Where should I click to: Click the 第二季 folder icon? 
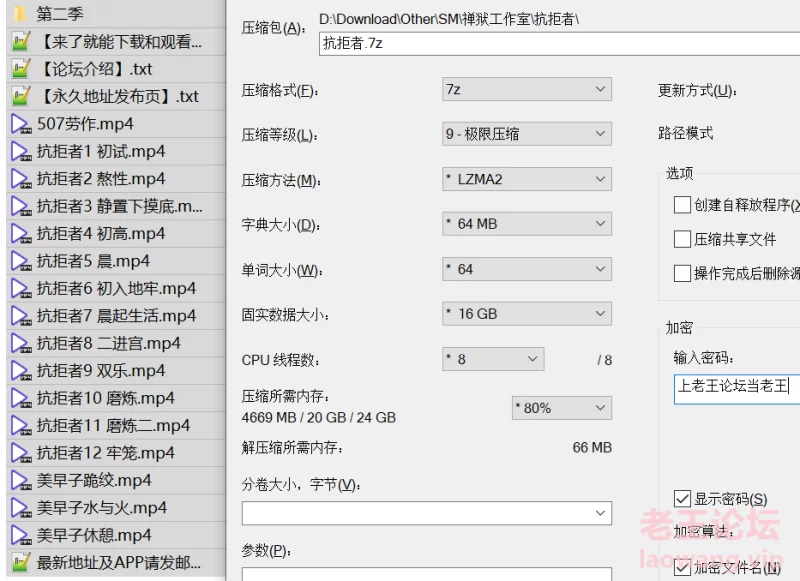[20, 14]
